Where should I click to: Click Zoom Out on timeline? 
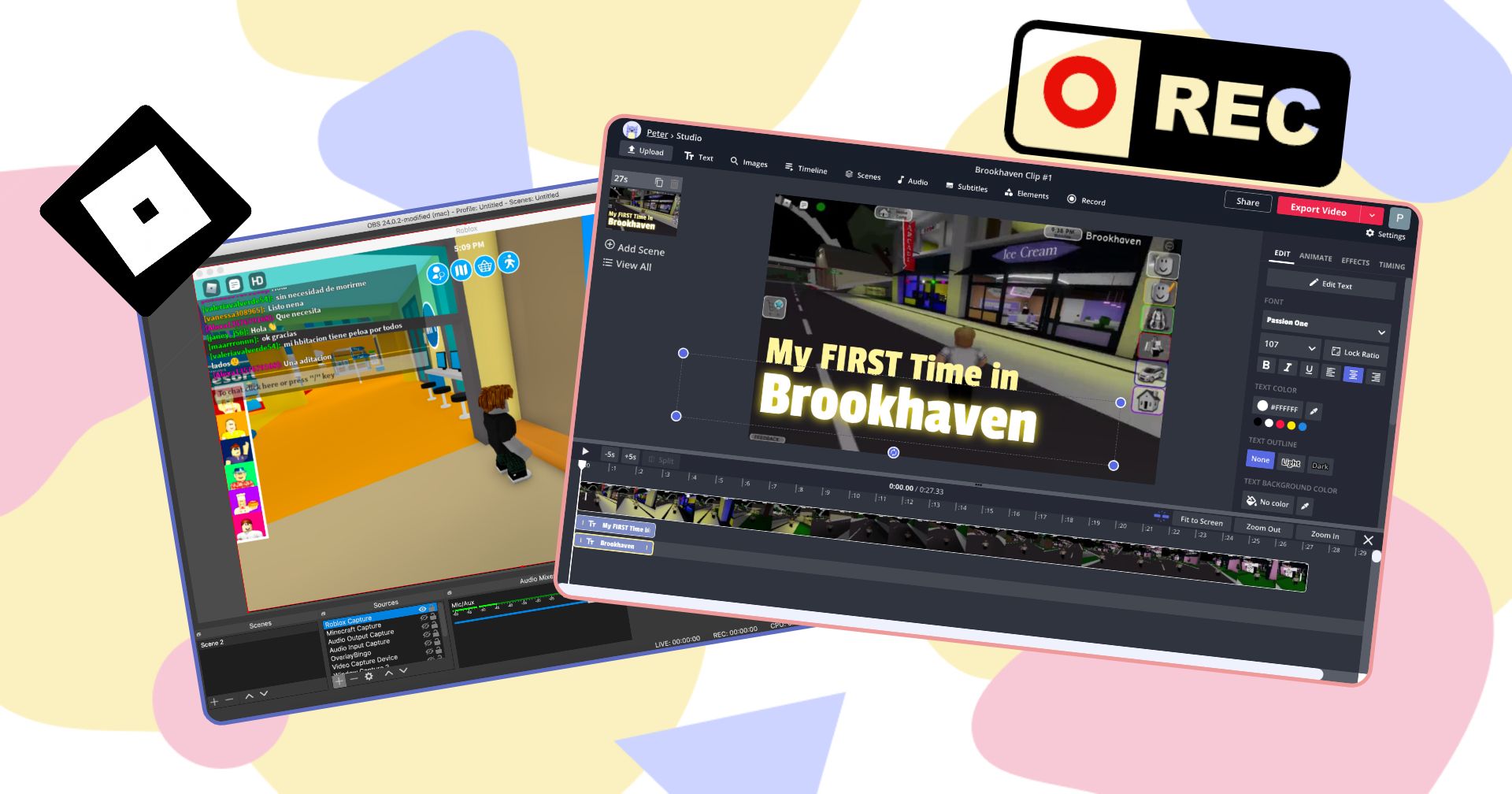coord(1263,529)
